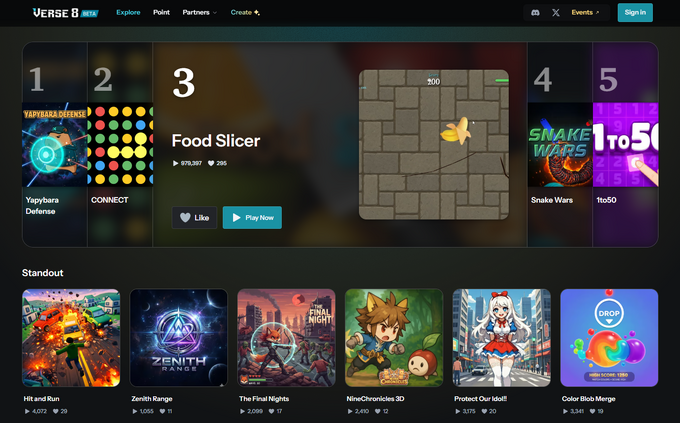Open the Events external link
The width and height of the screenshot is (680, 423).
point(585,13)
